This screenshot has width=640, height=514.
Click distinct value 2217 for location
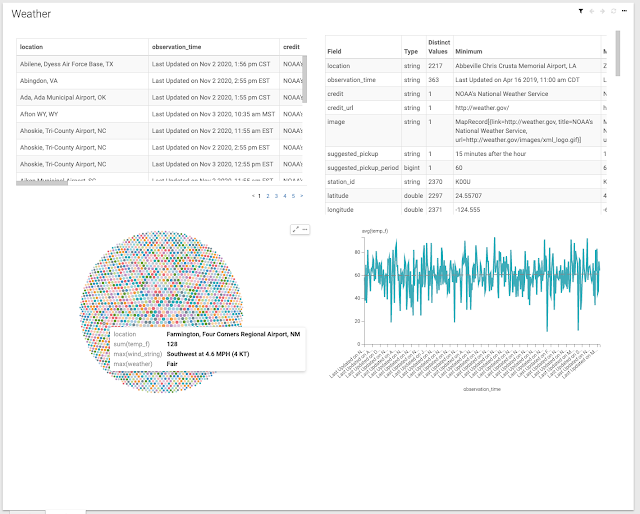point(435,66)
